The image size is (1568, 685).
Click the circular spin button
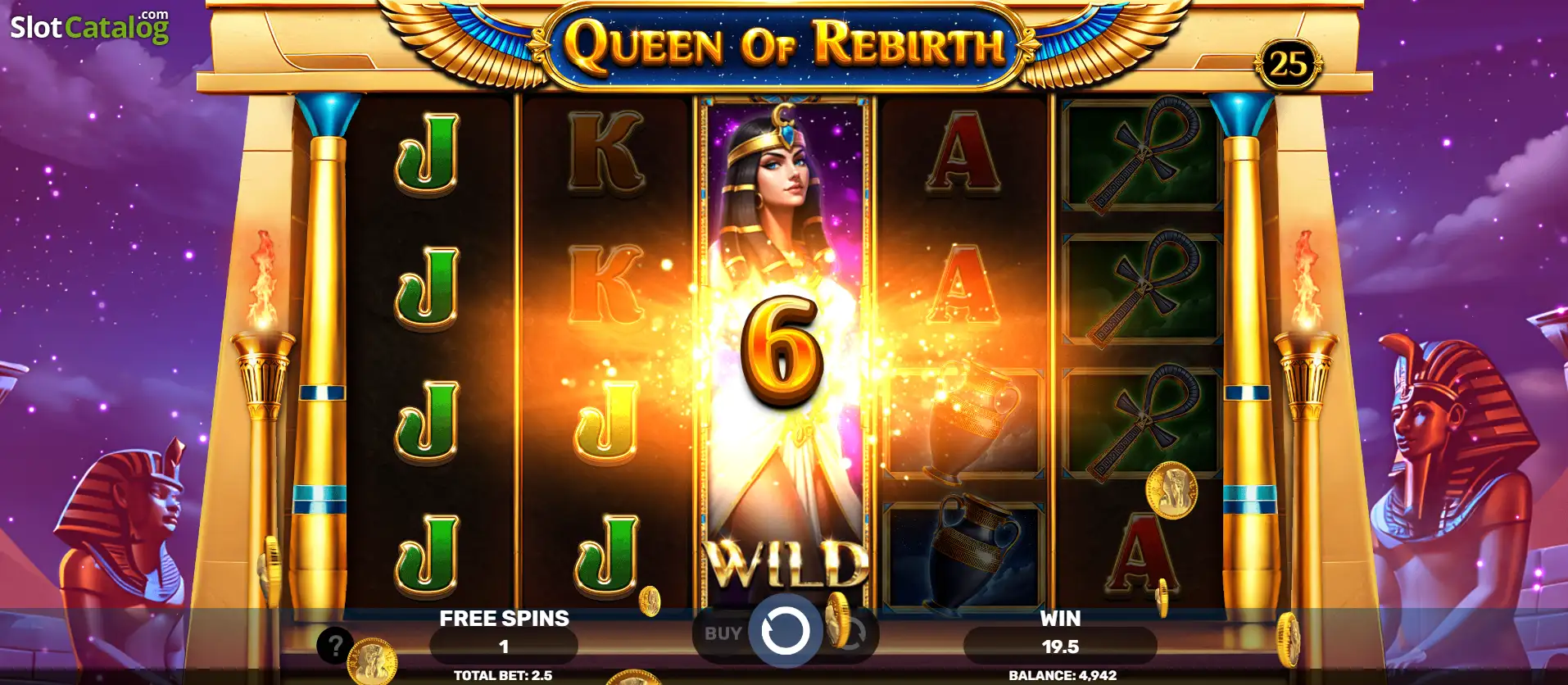point(785,631)
